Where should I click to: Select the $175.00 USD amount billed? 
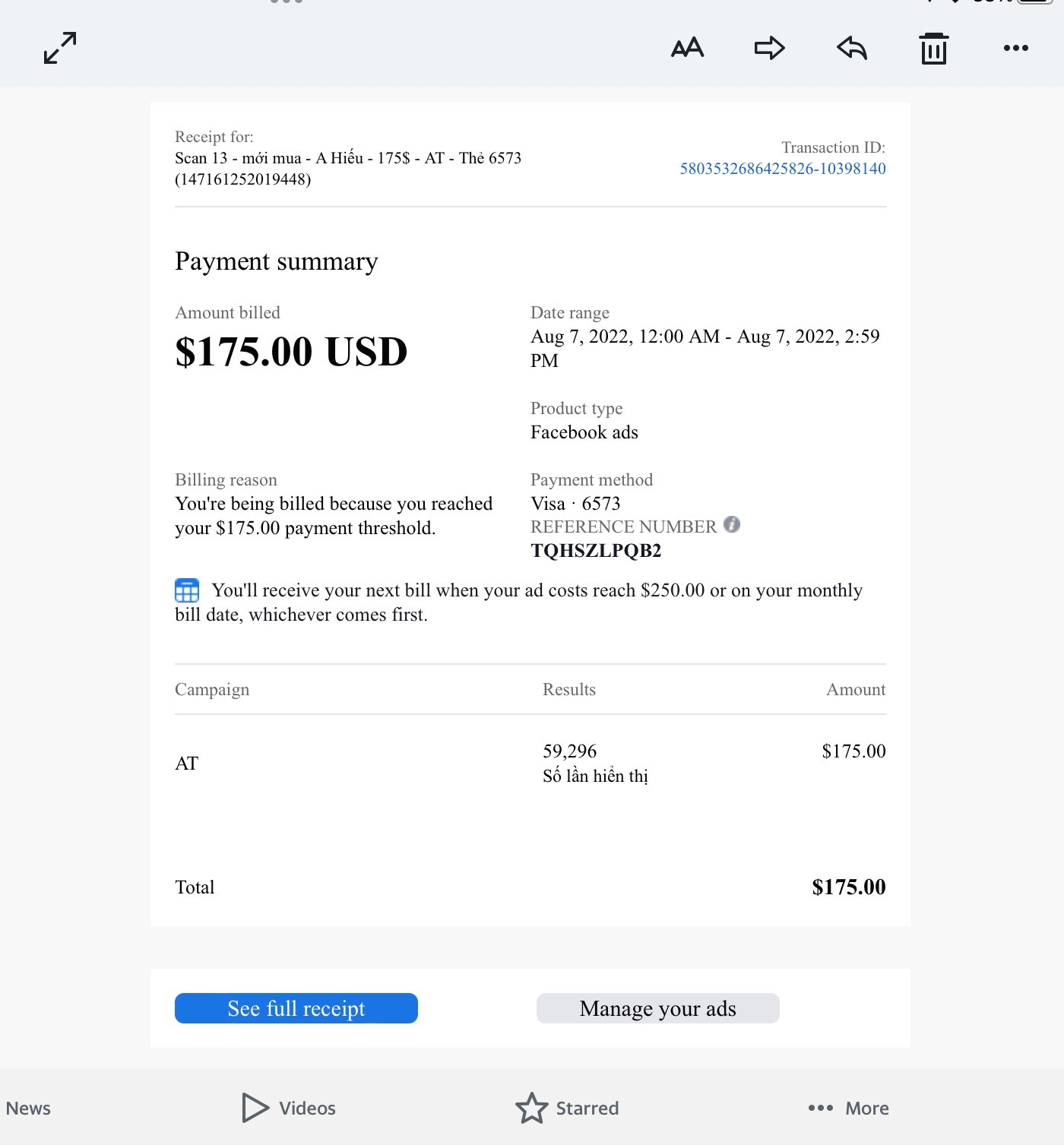click(291, 352)
